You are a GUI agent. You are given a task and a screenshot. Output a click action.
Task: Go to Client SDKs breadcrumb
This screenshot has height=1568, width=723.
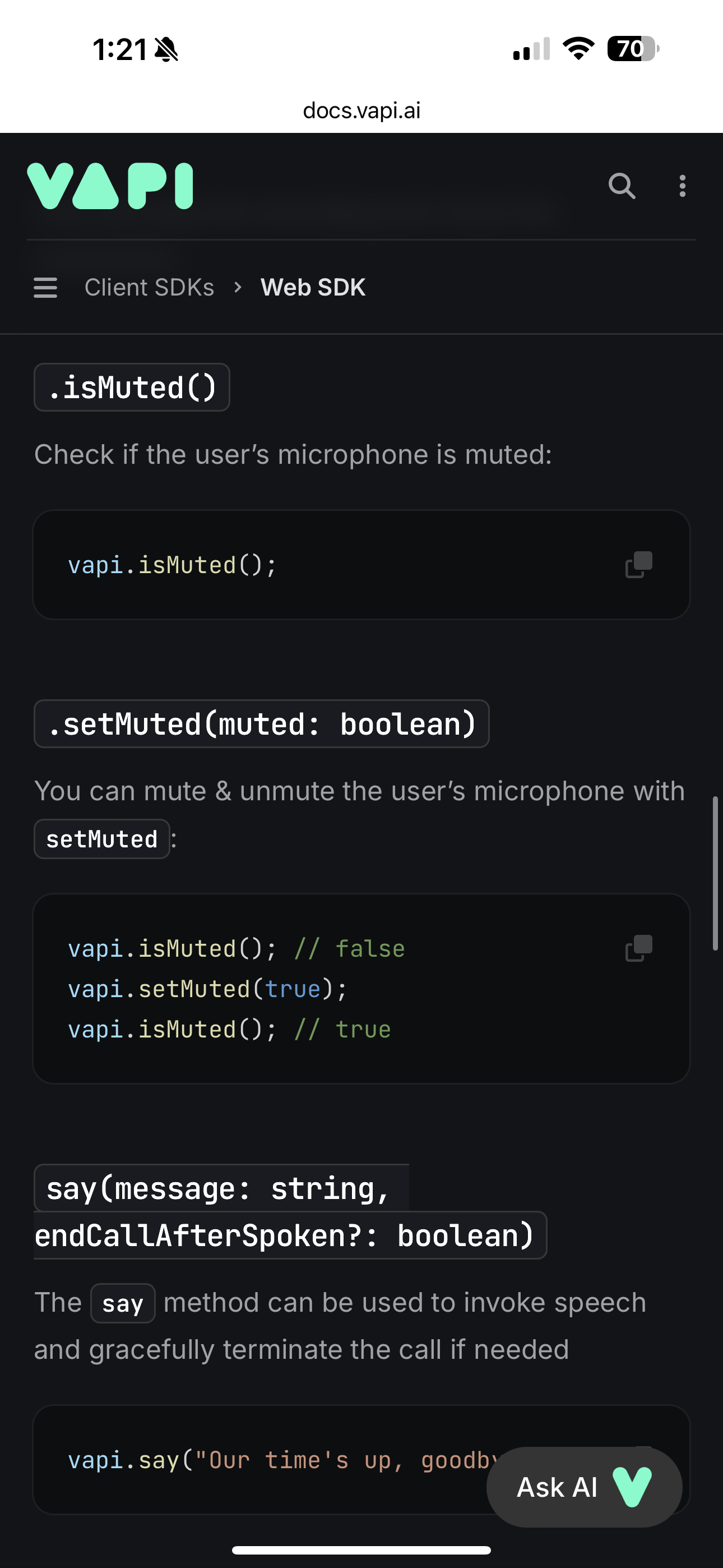[149, 287]
